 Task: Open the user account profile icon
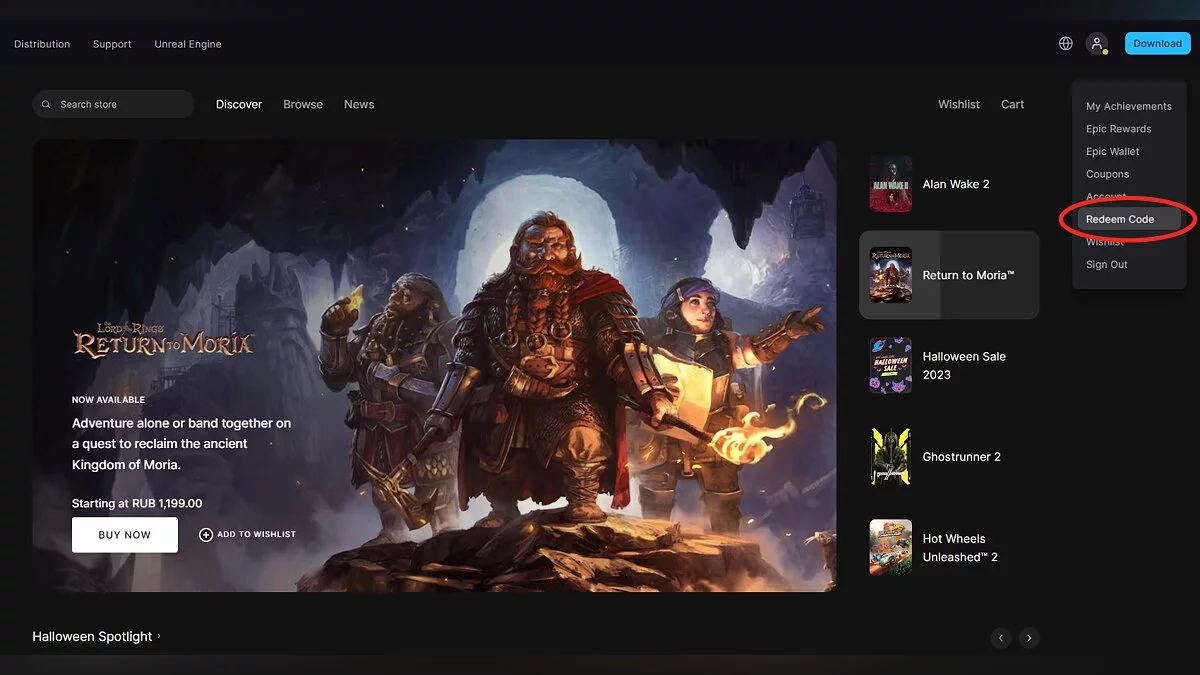pos(1097,44)
